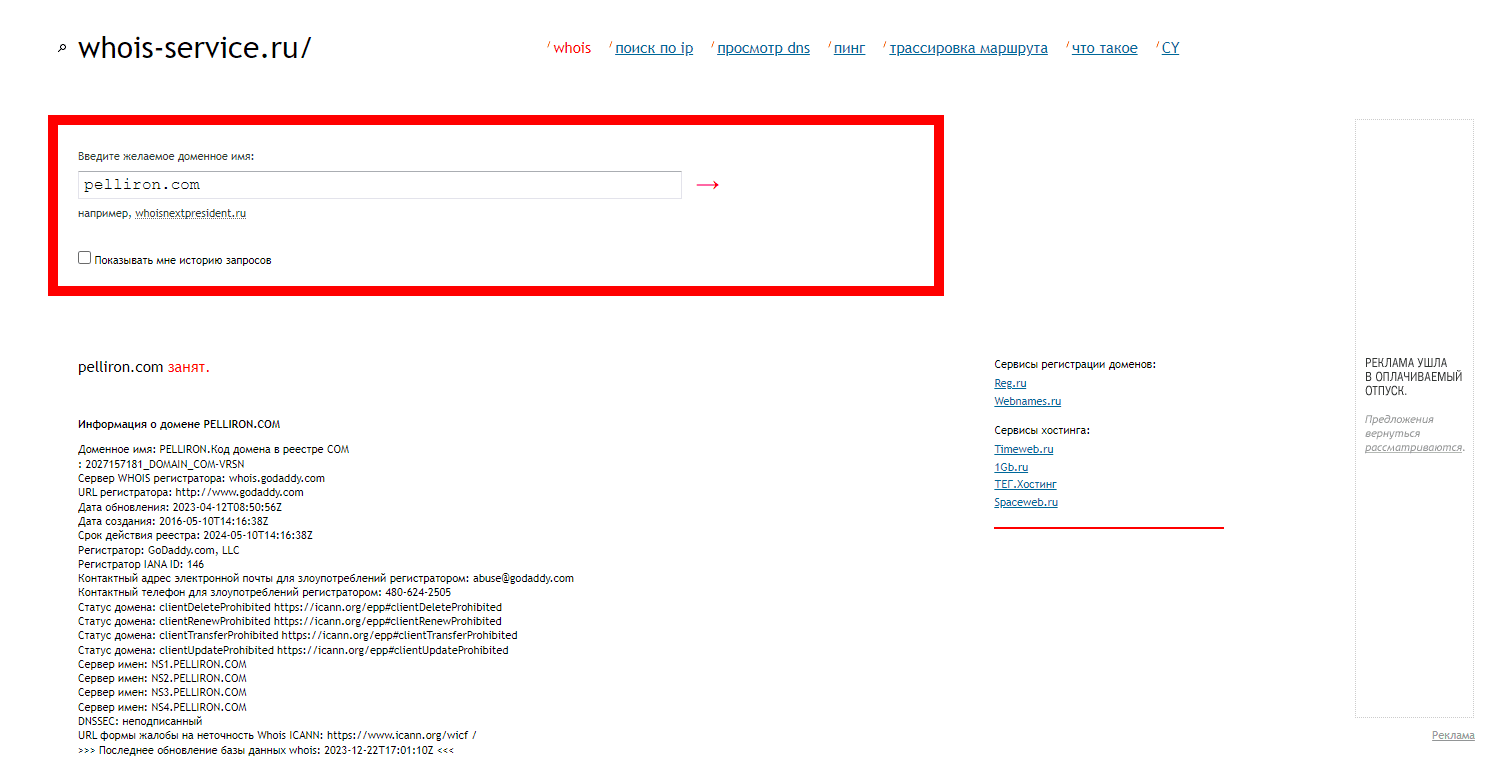1505x769 pixels.
Task: Open the whois menu item
Action: click(x=572, y=48)
